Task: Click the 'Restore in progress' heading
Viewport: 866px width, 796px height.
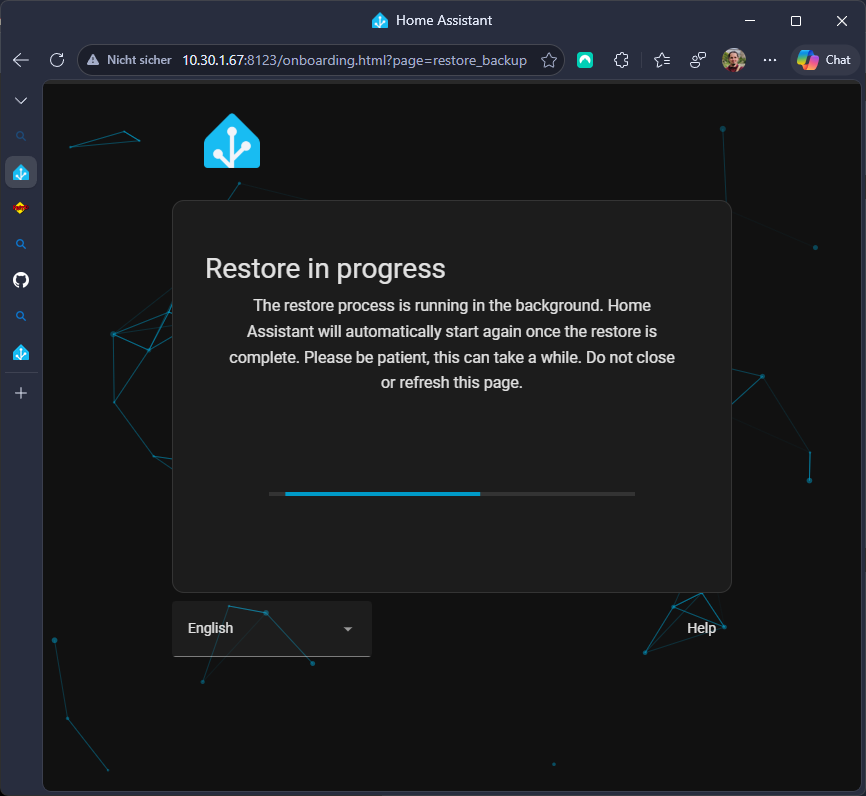Action: point(325,269)
